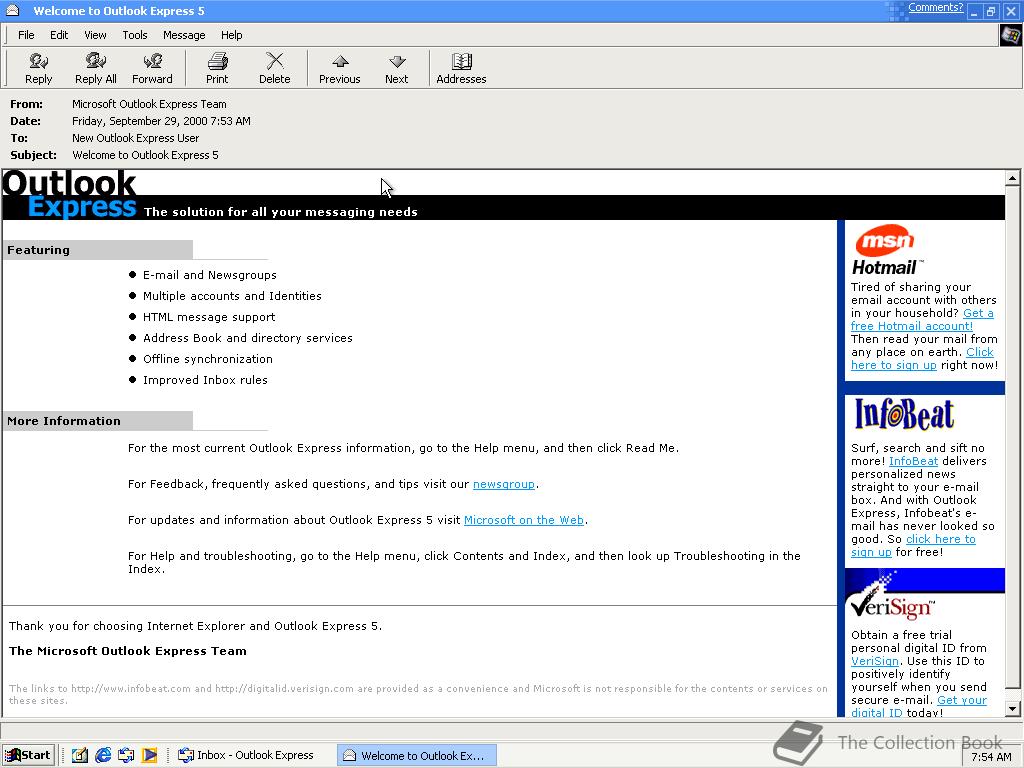Click the vertical scrollbar thumb
1024x768 pixels.
1012,437
